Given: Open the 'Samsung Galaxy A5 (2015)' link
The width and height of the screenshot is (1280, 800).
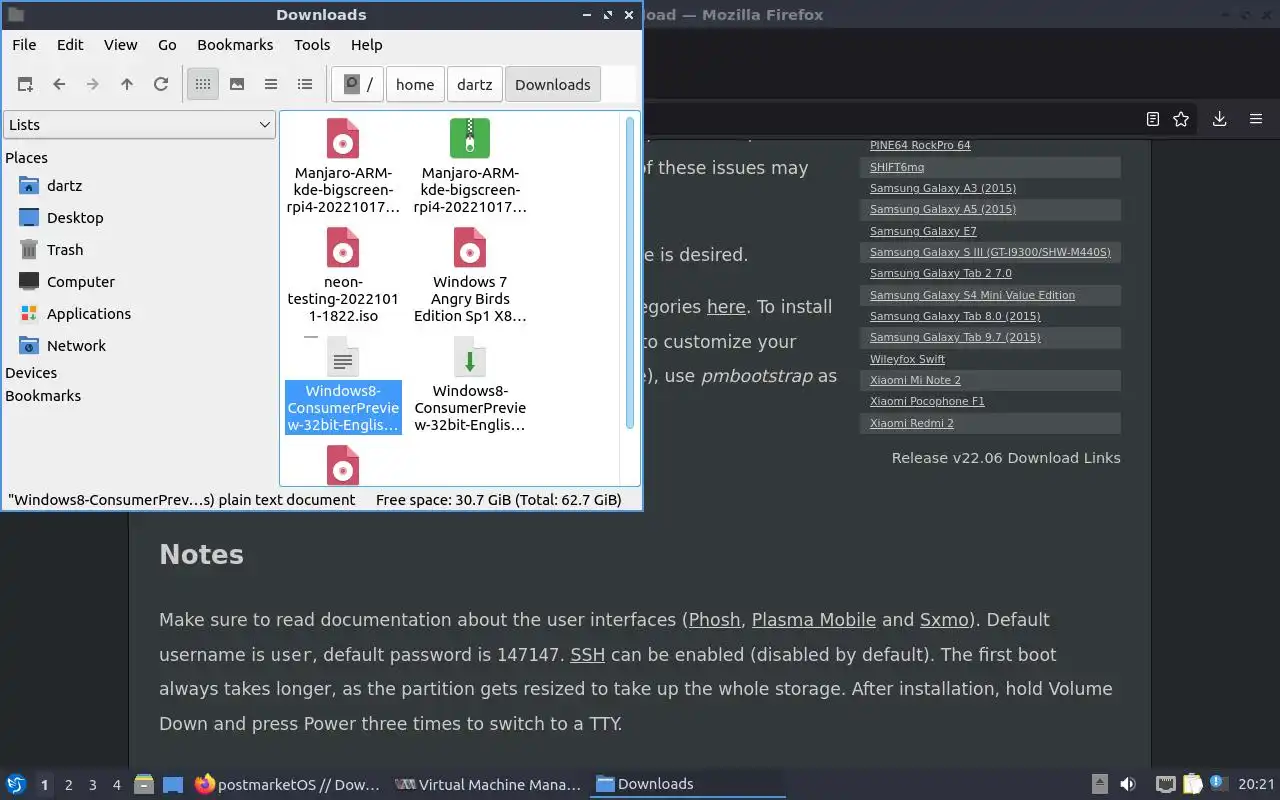Looking at the screenshot, I should pos(943,210).
